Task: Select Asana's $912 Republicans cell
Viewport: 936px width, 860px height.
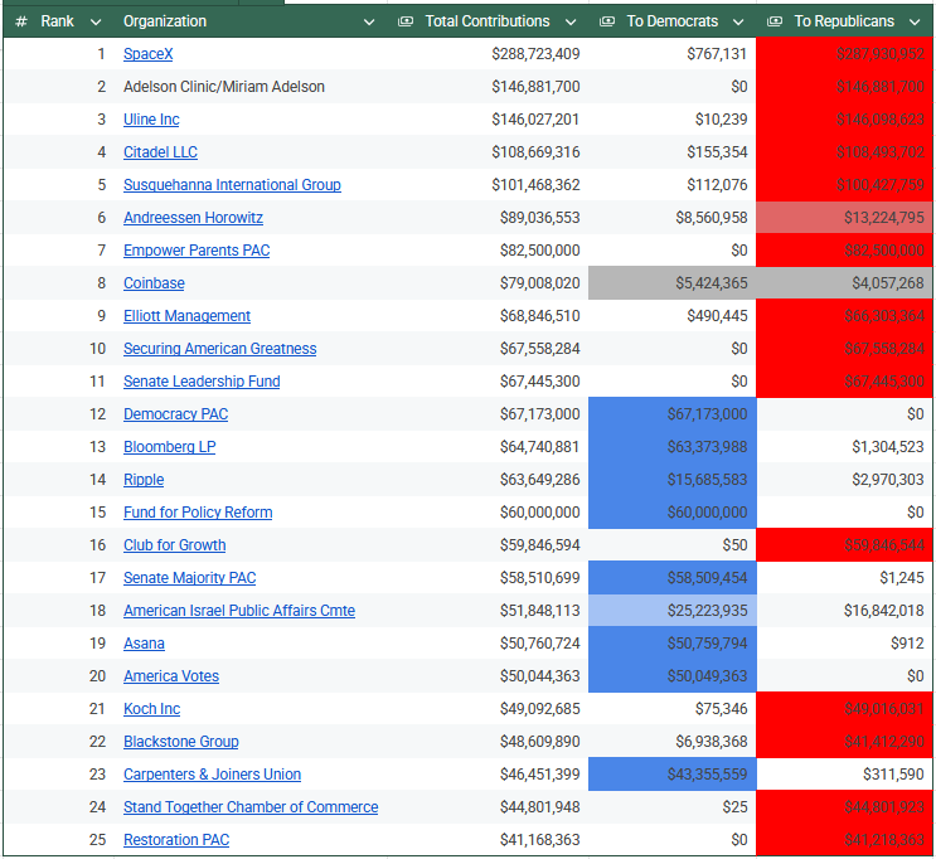Action: tap(845, 644)
